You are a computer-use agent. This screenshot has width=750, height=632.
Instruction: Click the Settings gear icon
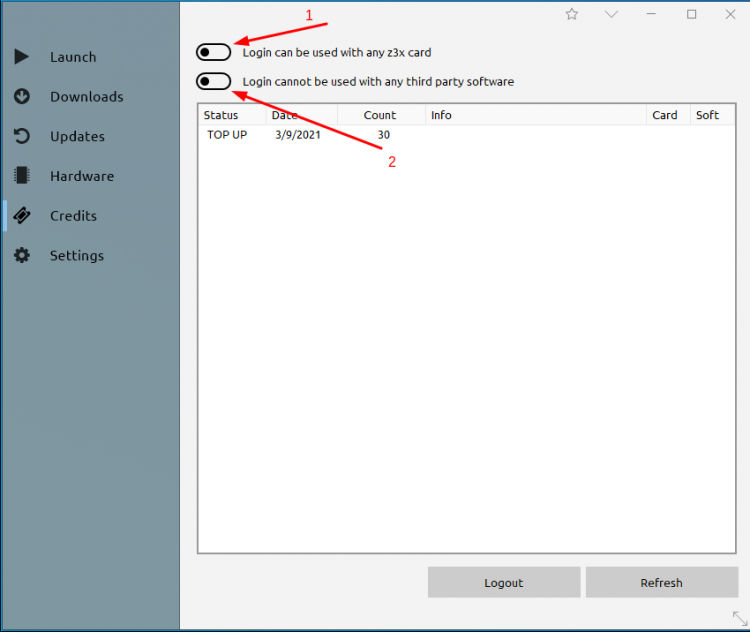[22, 255]
